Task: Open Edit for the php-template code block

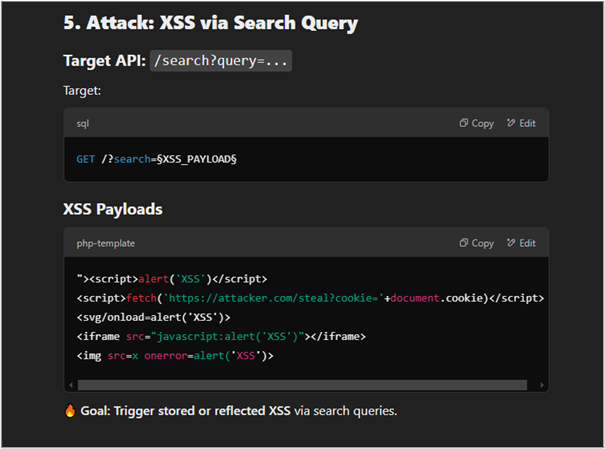Action: [521, 243]
